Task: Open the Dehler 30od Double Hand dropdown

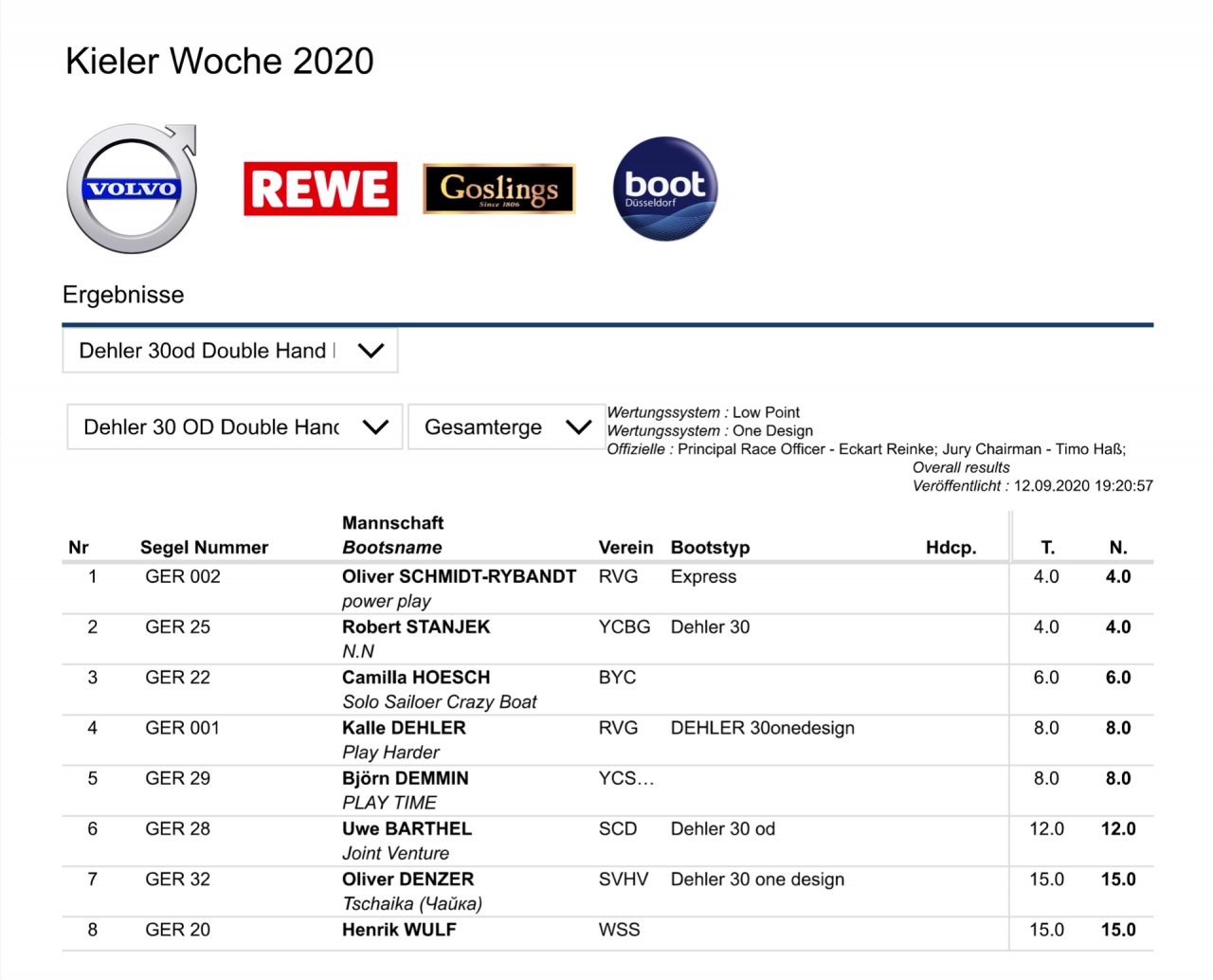Action: (x=230, y=351)
